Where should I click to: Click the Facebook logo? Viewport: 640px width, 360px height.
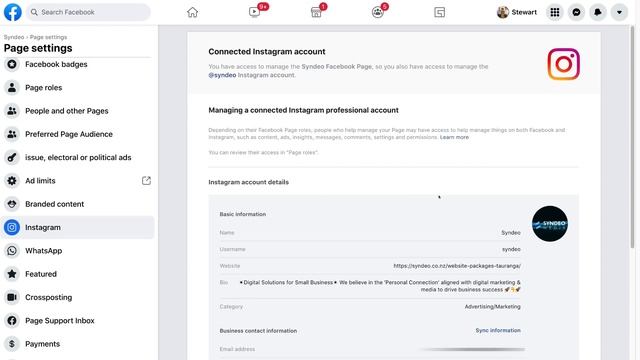point(13,12)
